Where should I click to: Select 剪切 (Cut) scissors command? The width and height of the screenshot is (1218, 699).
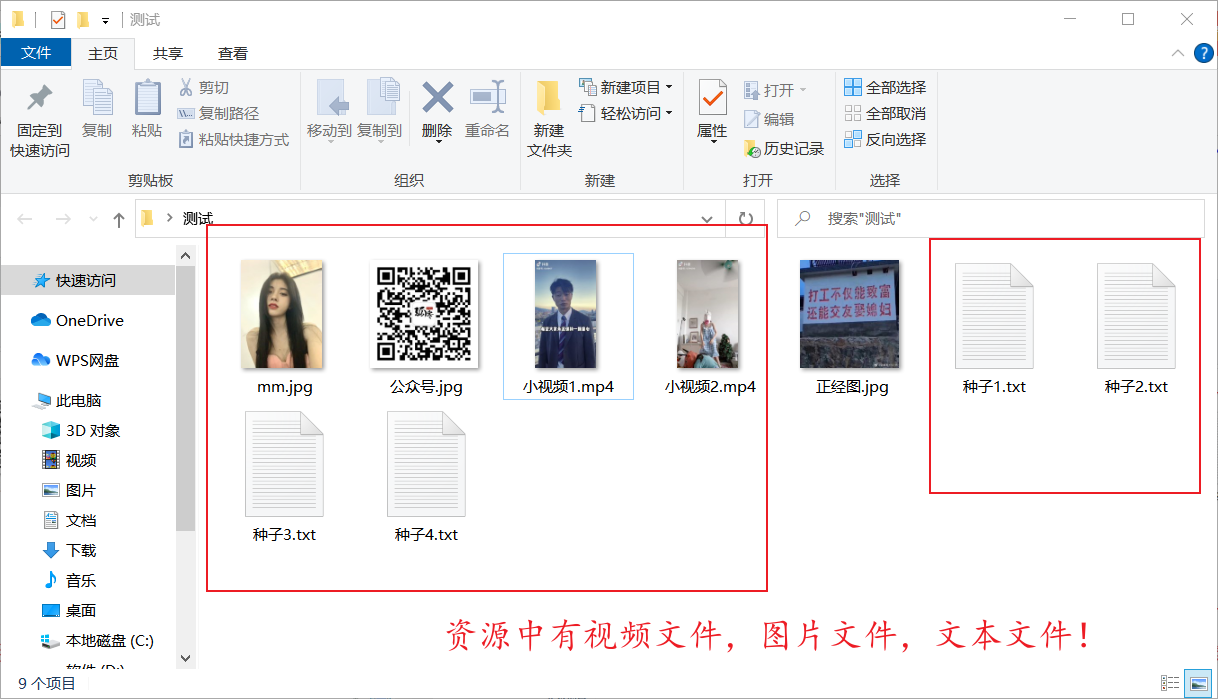click(x=203, y=88)
